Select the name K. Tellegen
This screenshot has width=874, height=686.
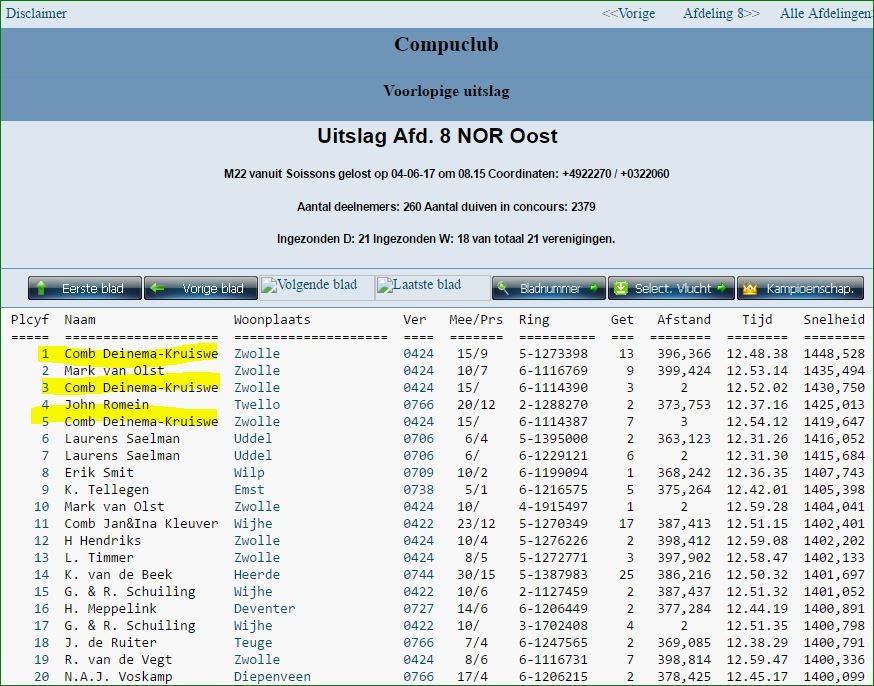[x=106, y=490]
